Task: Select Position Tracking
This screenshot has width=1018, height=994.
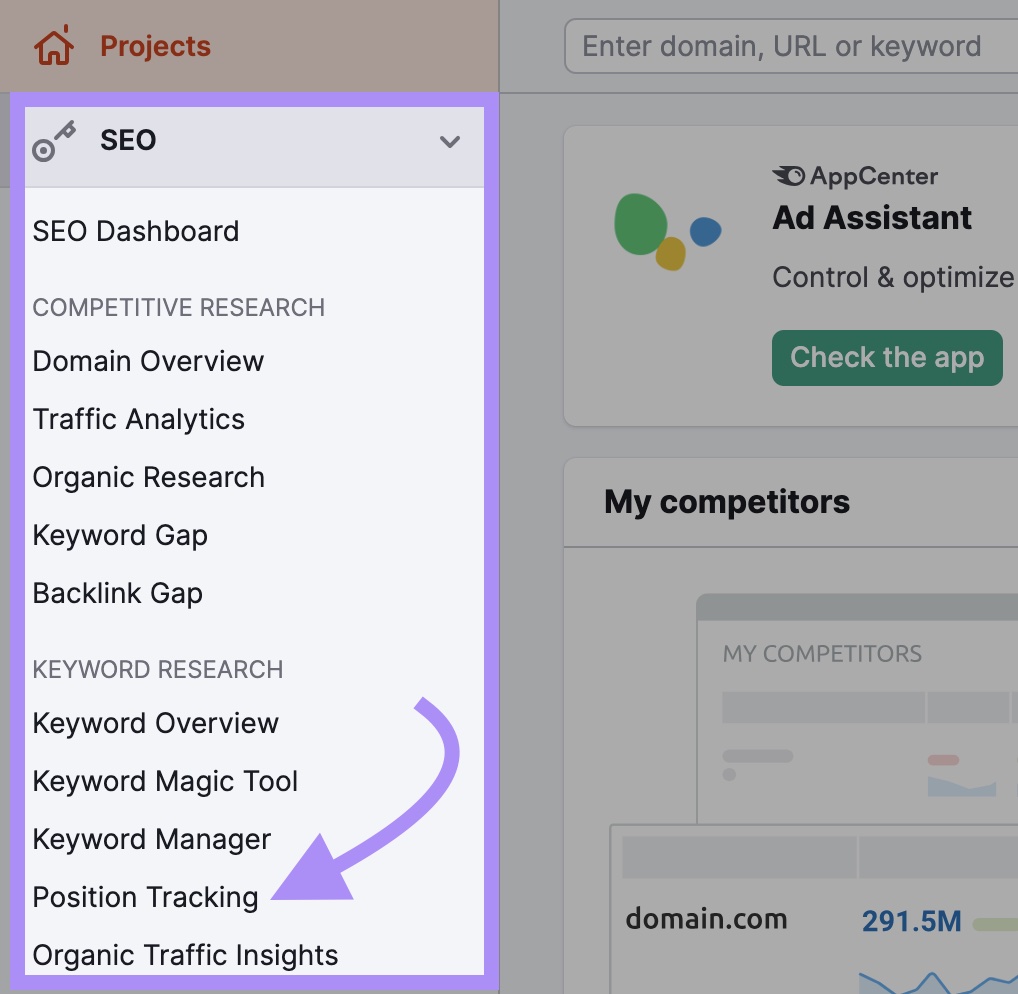Action: [x=144, y=897]
